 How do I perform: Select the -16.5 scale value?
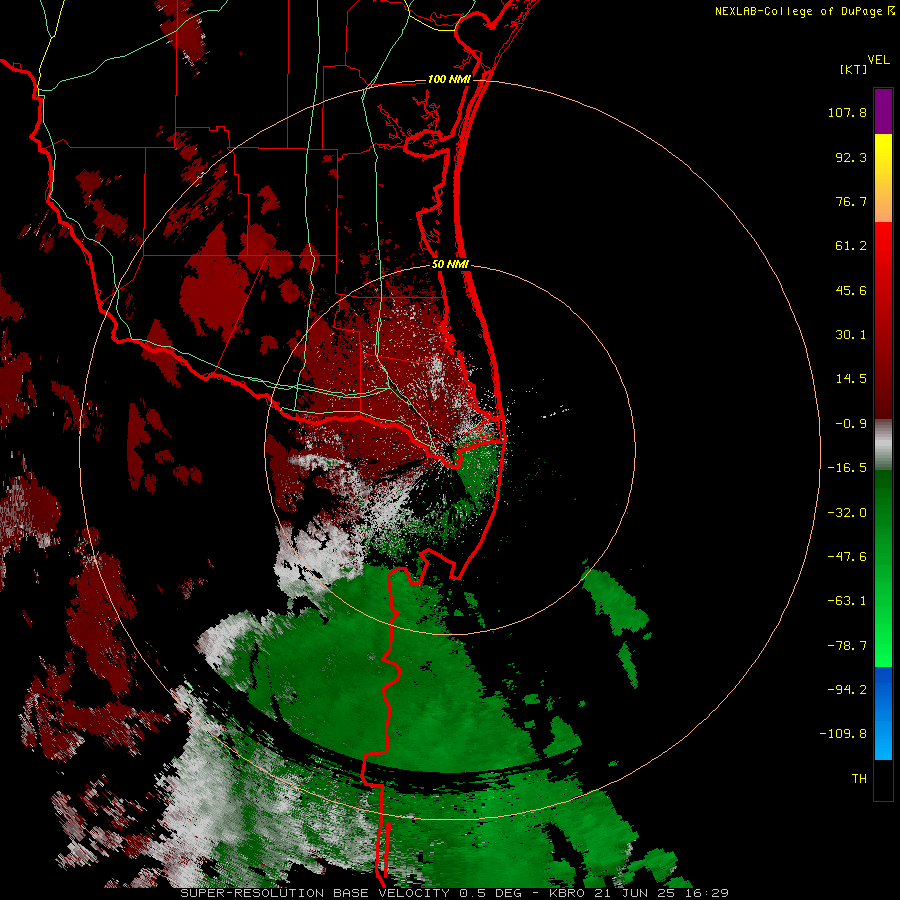pyautogui.click(x=847, y=468)
